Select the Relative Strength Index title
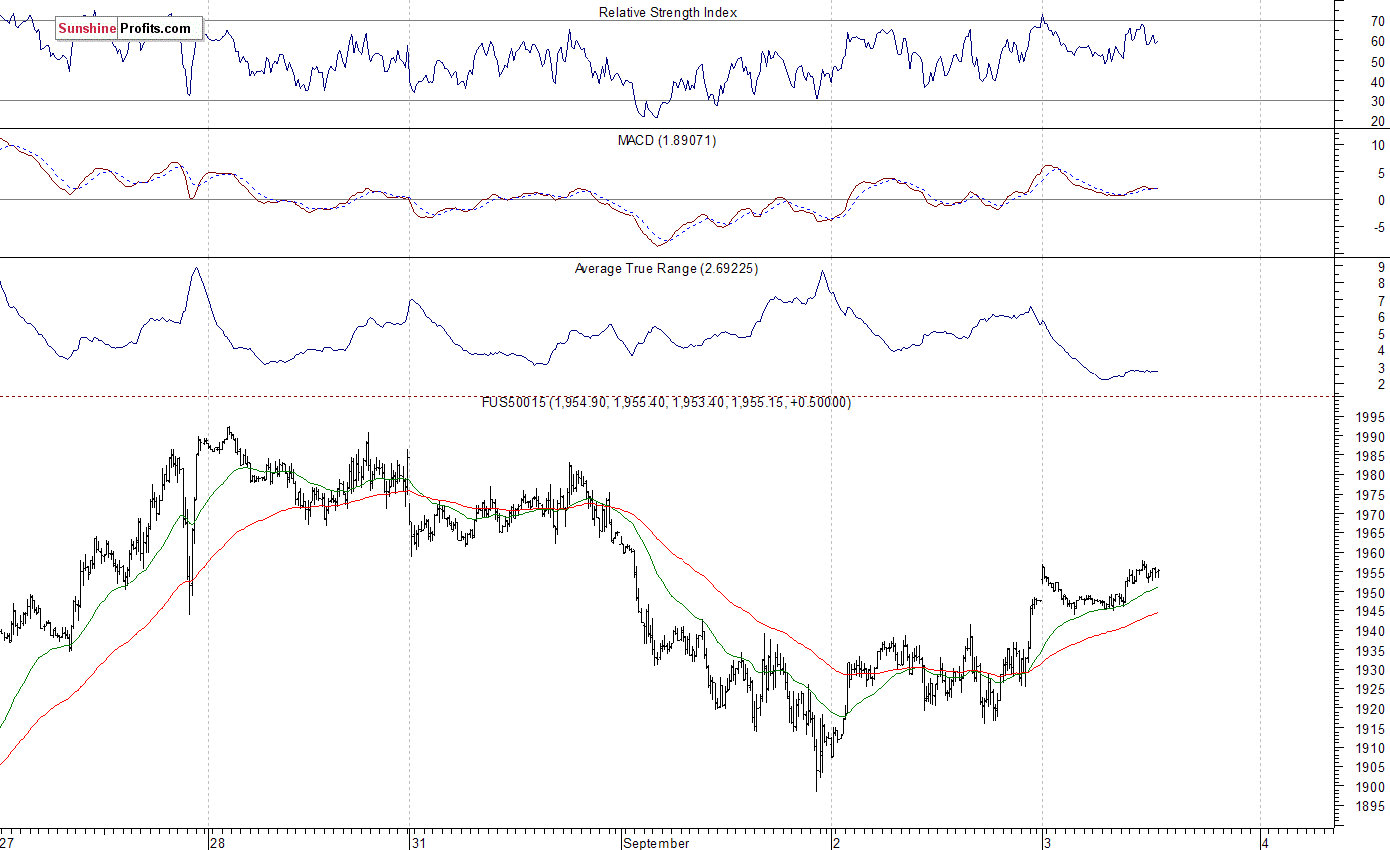1390x850 pixels. pyautogui.click(x=668, y=12)
